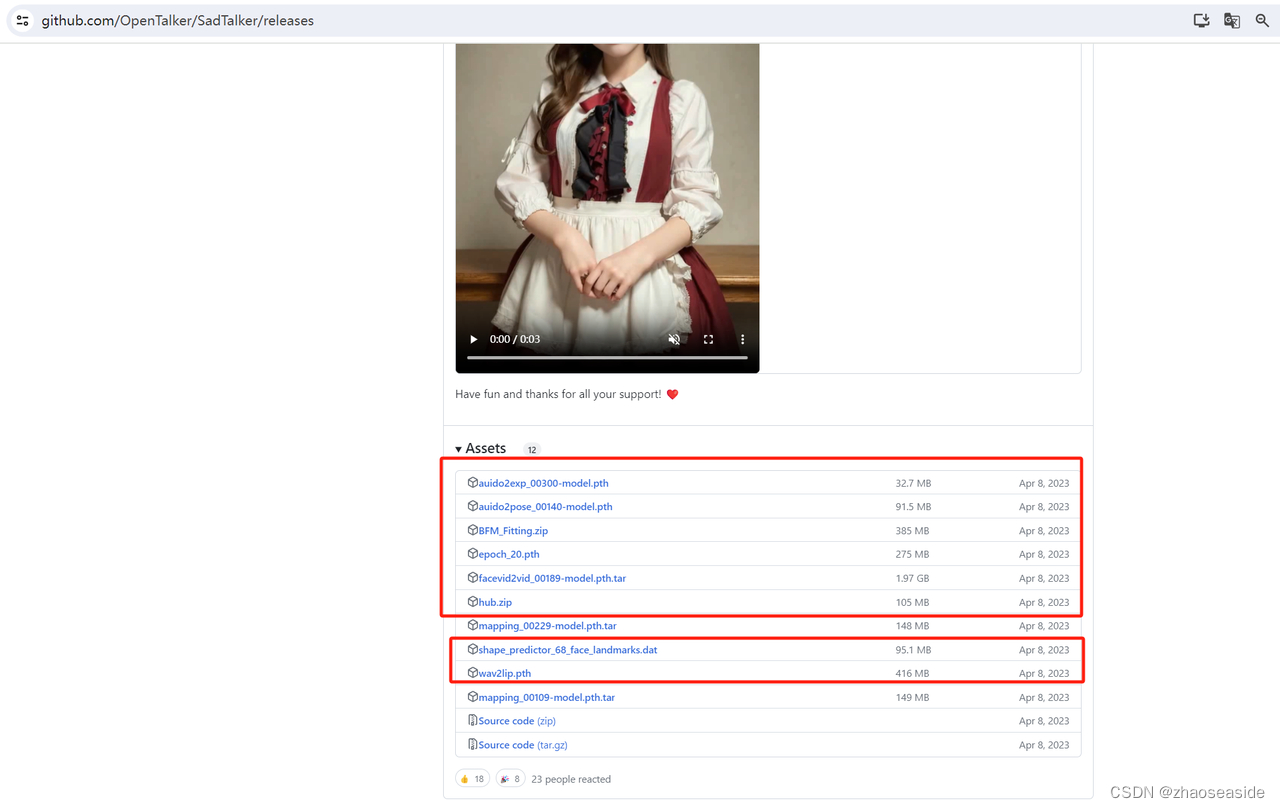Click the 32.7 MB size of auido2exp model
Screen dimensions: 1280x808
913,483
